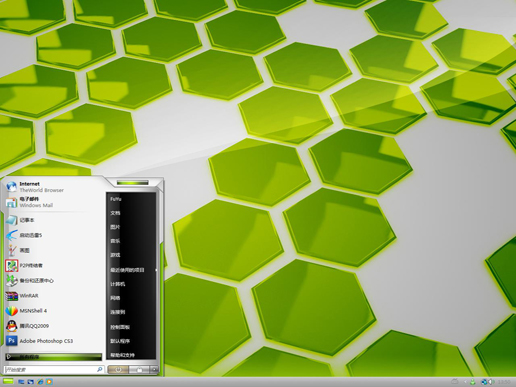Click the gray robot-shaped tray icon

(x=455, y=381)
